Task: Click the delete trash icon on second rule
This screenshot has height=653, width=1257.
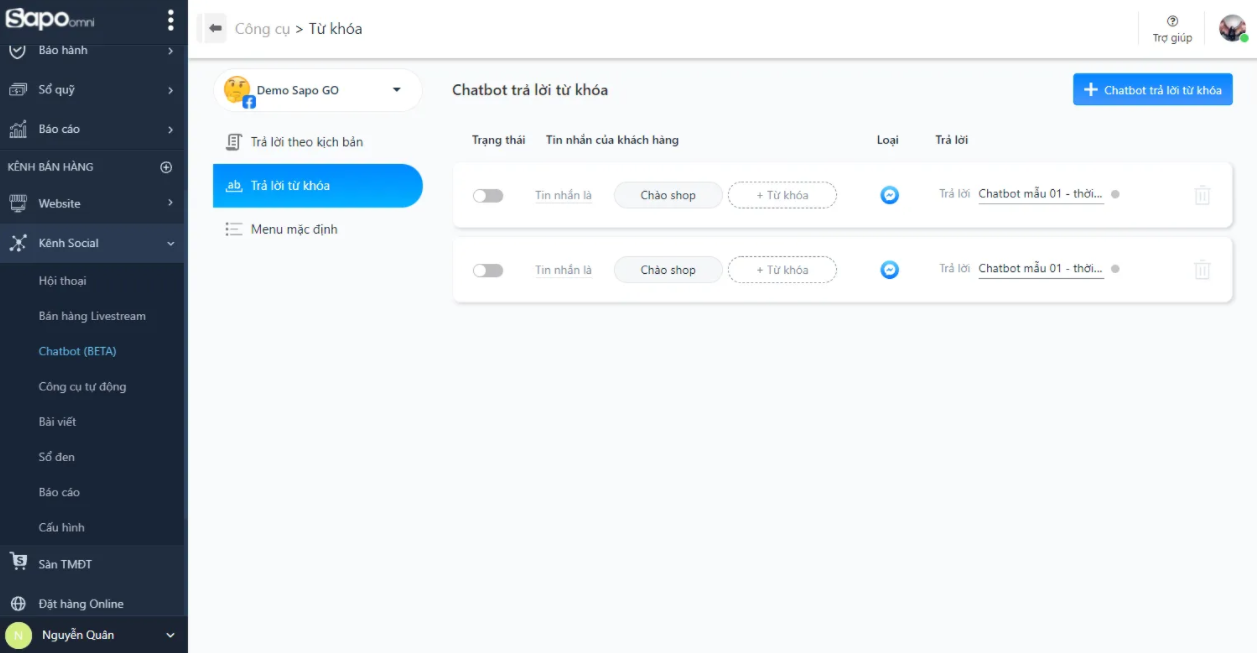Action: 1202,269
